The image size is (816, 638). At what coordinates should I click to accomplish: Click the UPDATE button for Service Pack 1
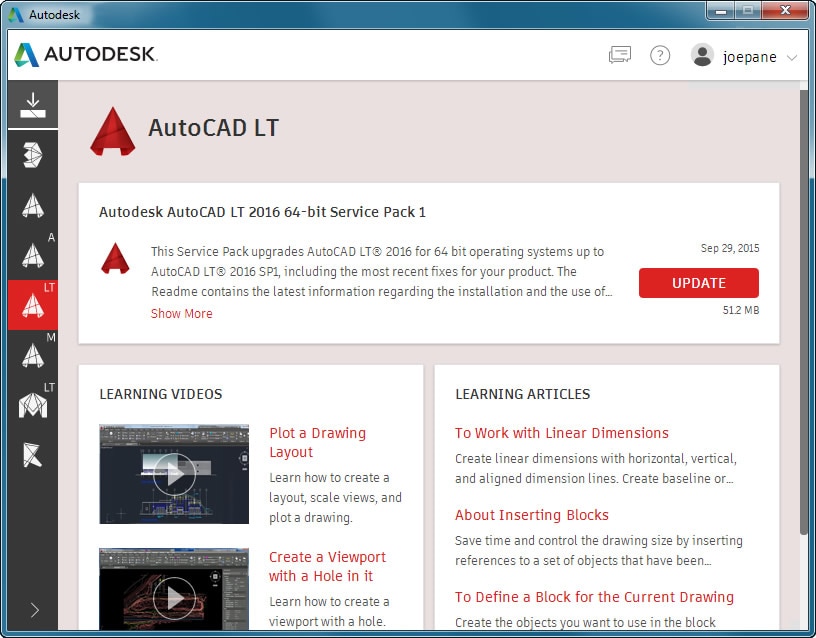tap(698, 283)
